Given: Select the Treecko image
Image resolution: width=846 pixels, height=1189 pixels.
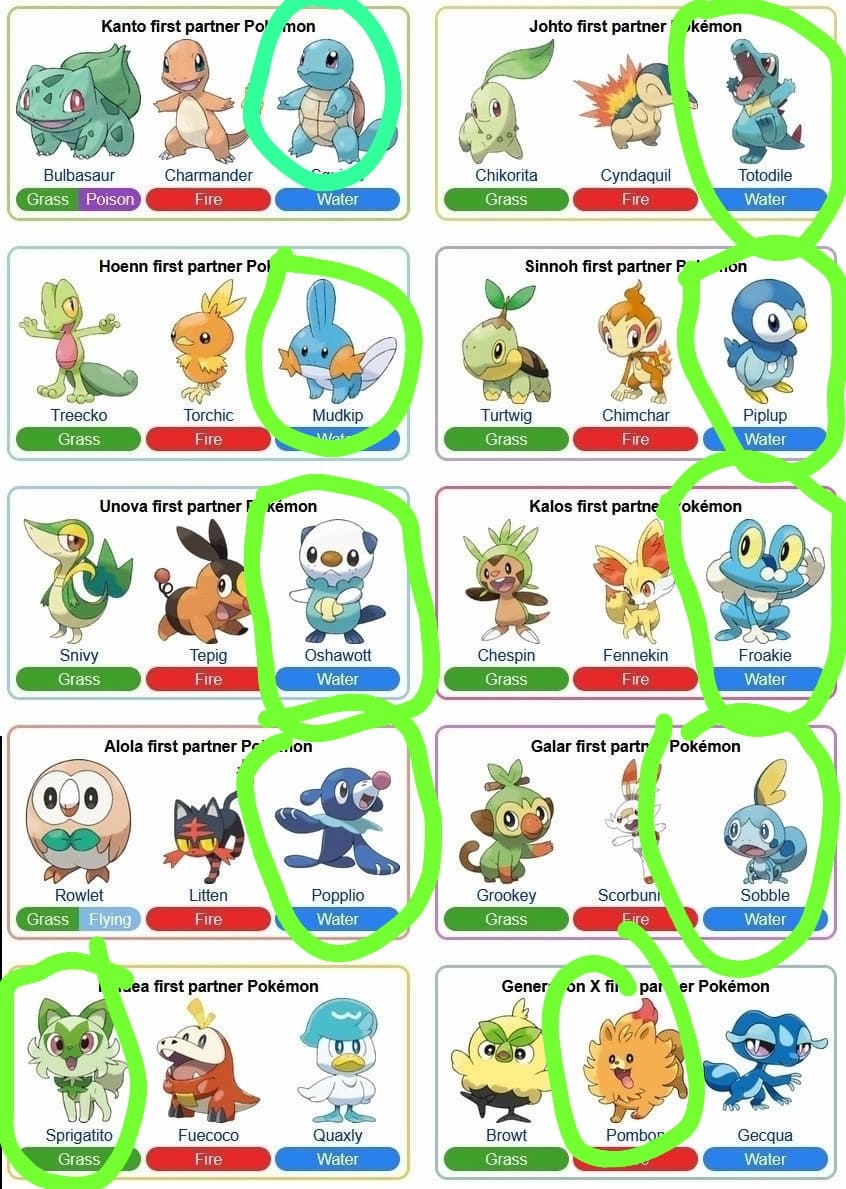Looking at the screenshot, I should click(77, 342).
